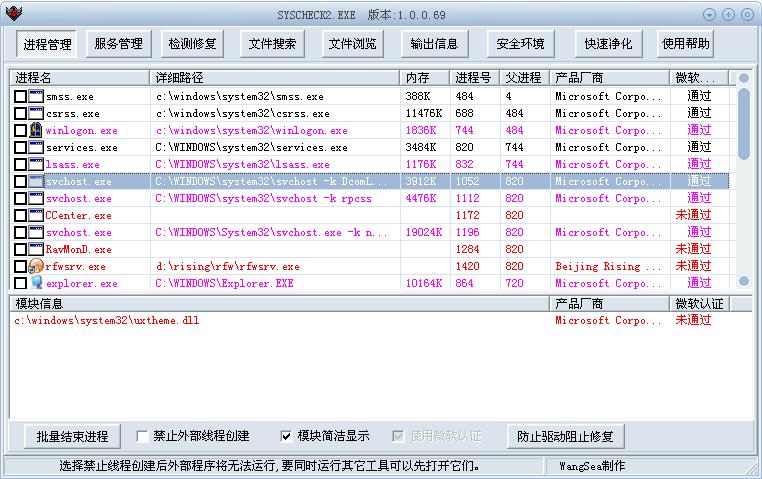The width and height of the screenshot is (762, 479).
Task: Open the 服务管理 tab
Action: point(119,44)
